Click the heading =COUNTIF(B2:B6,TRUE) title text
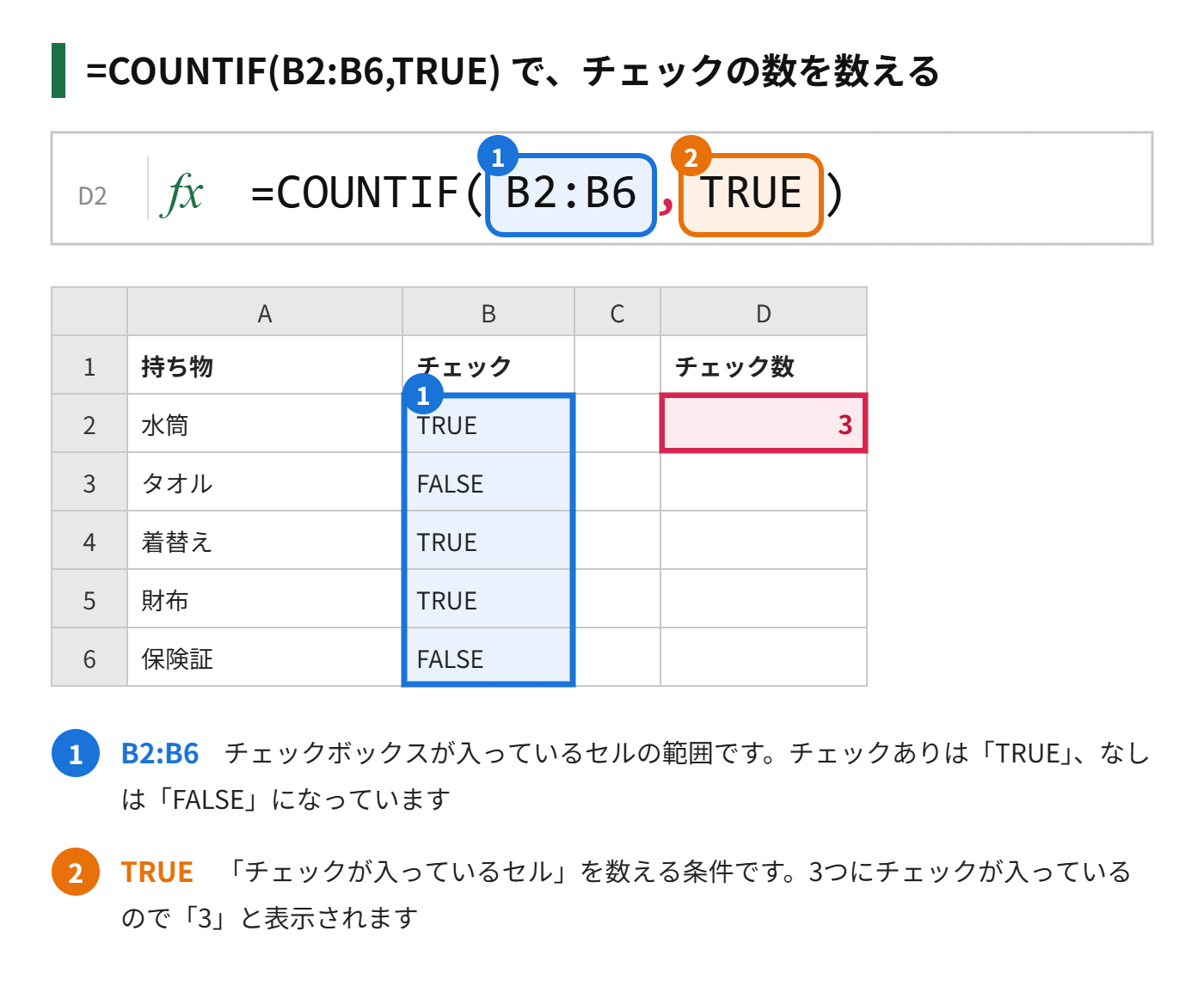Screen dimensions: 1204x992 click(293, 70)
